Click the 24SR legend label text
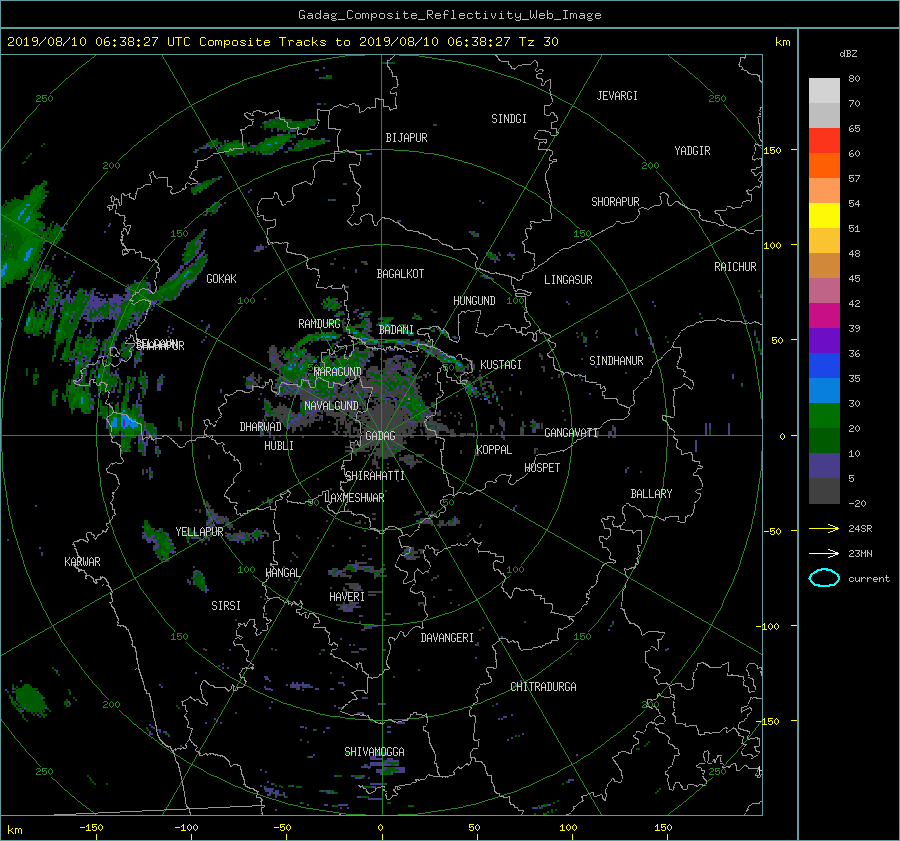Screen dimensions: 900x841 click(x=860, y=529)
